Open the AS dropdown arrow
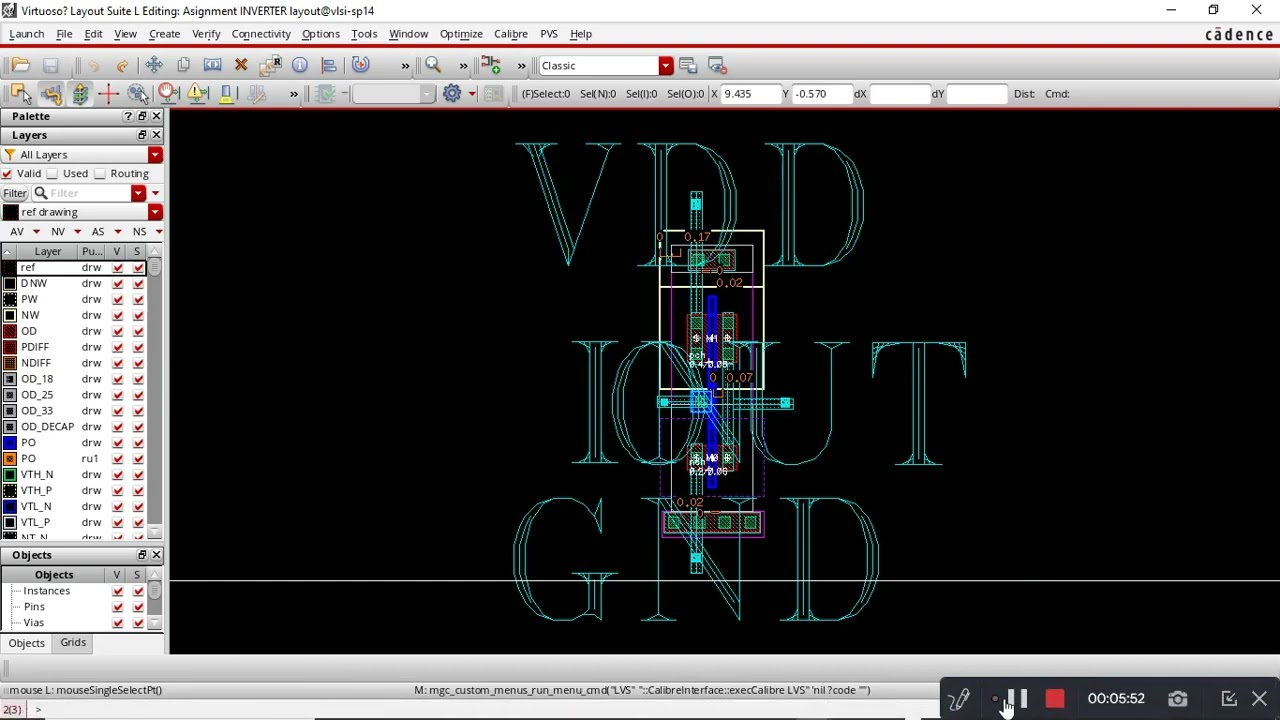The width and height of the screenshot is (1280, 720). pyautogui.click(x=117, y=232)
